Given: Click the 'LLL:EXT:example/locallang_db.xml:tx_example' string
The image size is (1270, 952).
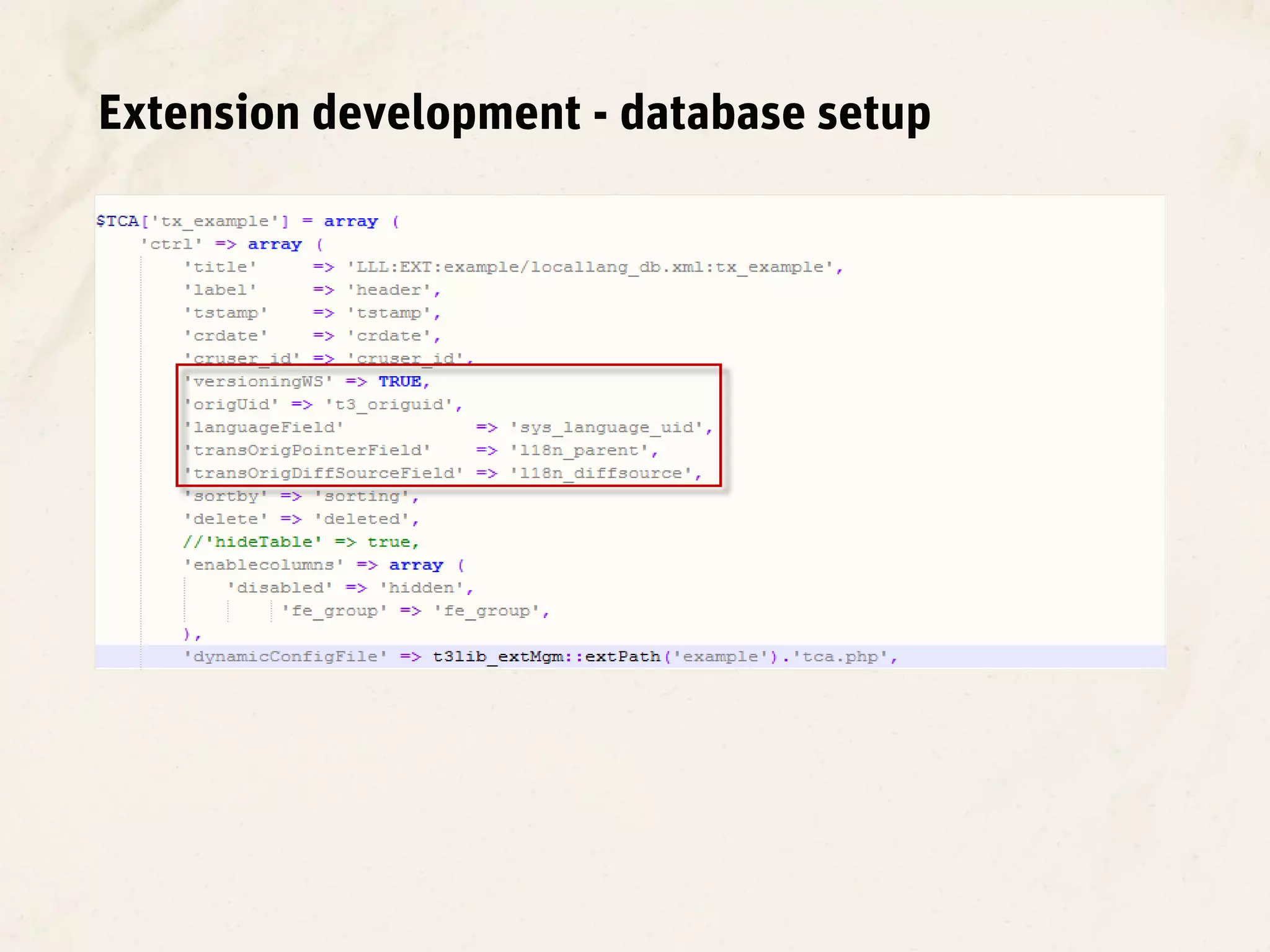Looking at the screenshot, I should (x=589, y=267).
